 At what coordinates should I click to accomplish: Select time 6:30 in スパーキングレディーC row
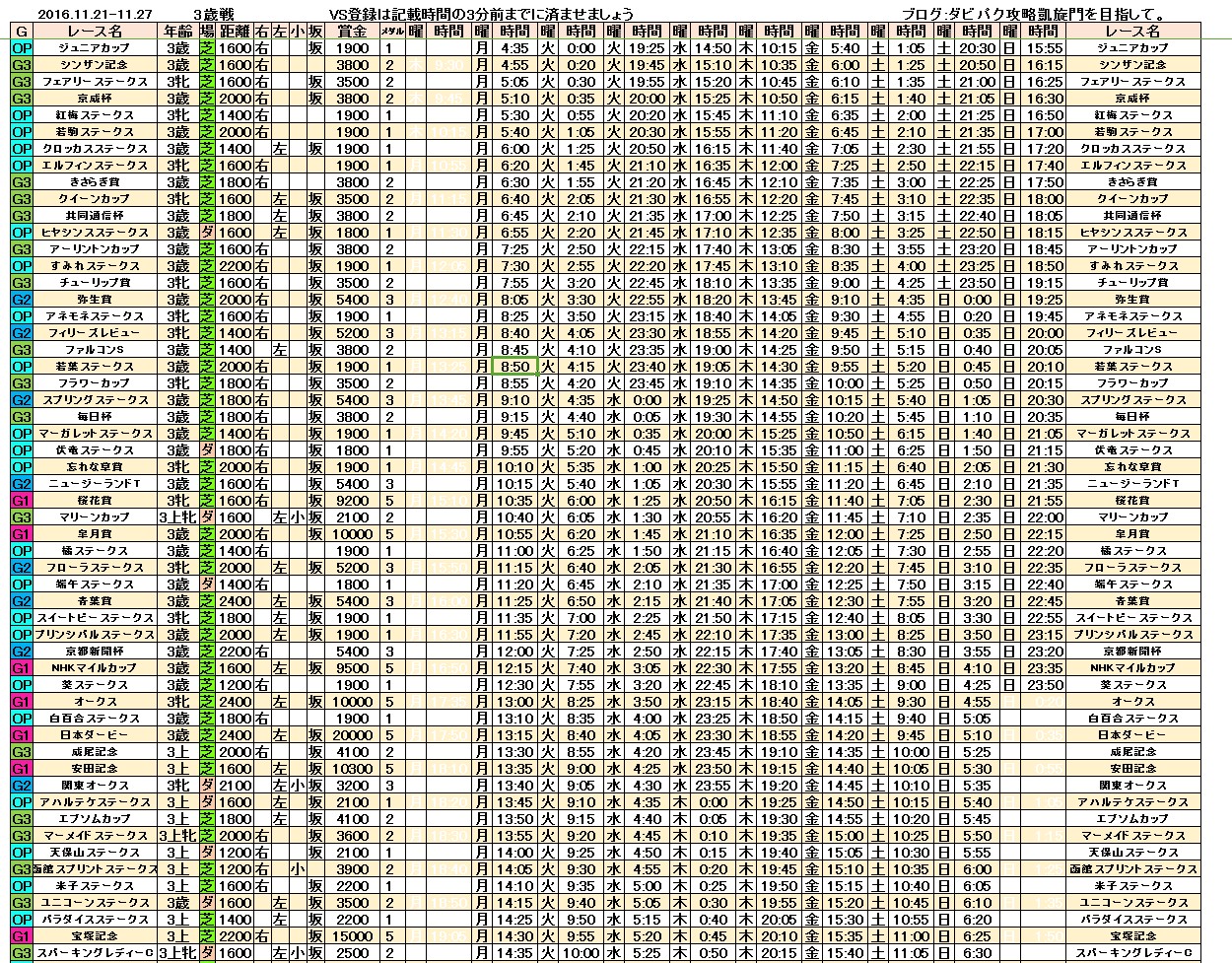coord(977,953)
